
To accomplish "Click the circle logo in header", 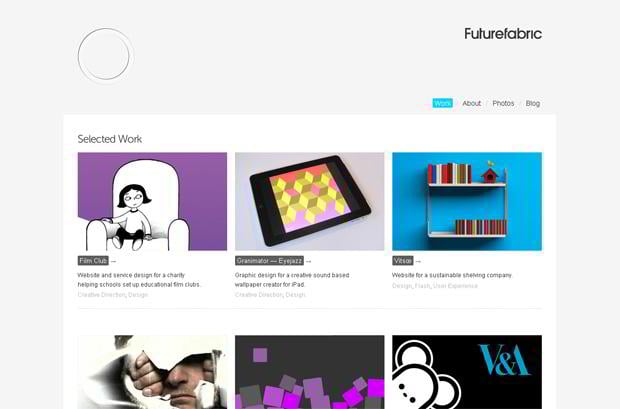I will [104, 55].
